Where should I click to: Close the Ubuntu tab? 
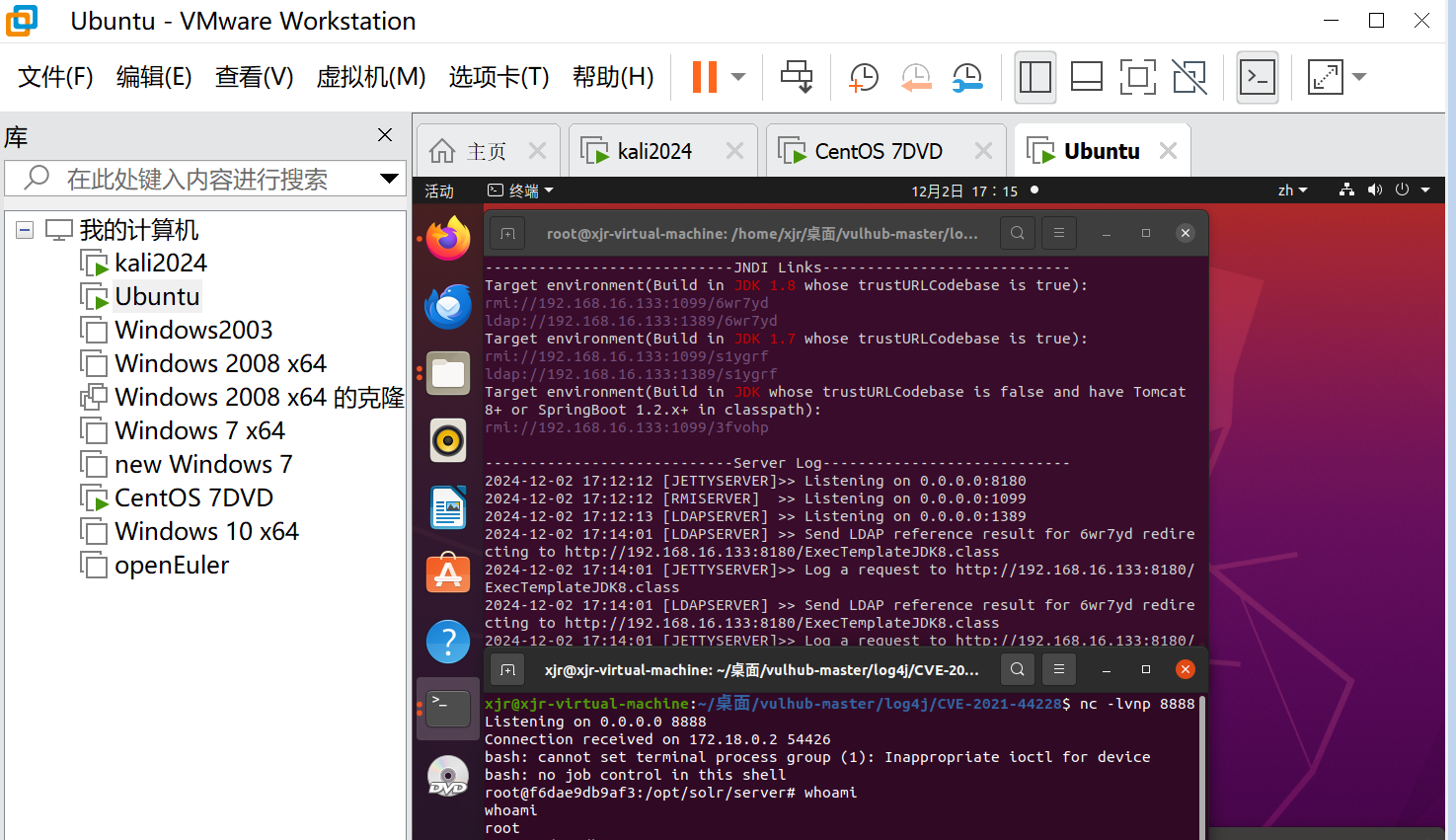[1168, 151]
